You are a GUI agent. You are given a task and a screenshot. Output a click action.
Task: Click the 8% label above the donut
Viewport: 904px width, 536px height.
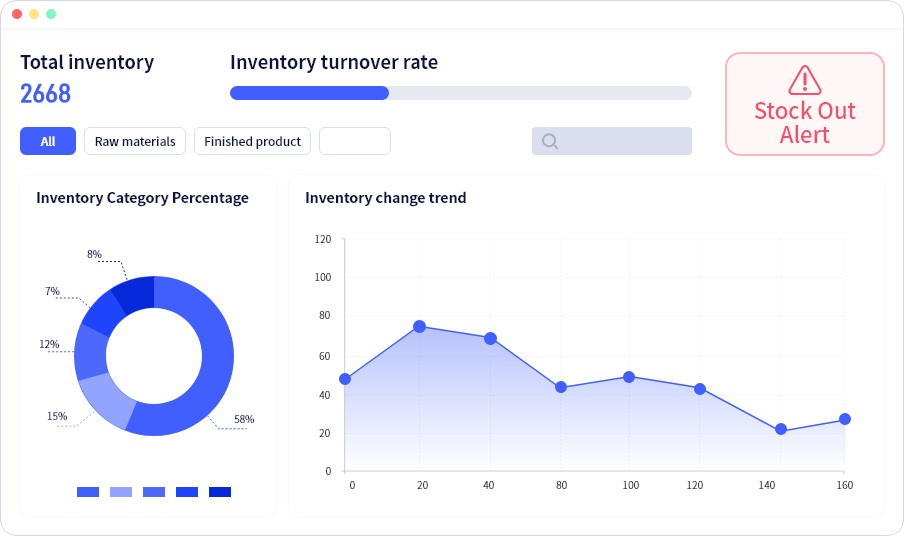pos(95,254)
